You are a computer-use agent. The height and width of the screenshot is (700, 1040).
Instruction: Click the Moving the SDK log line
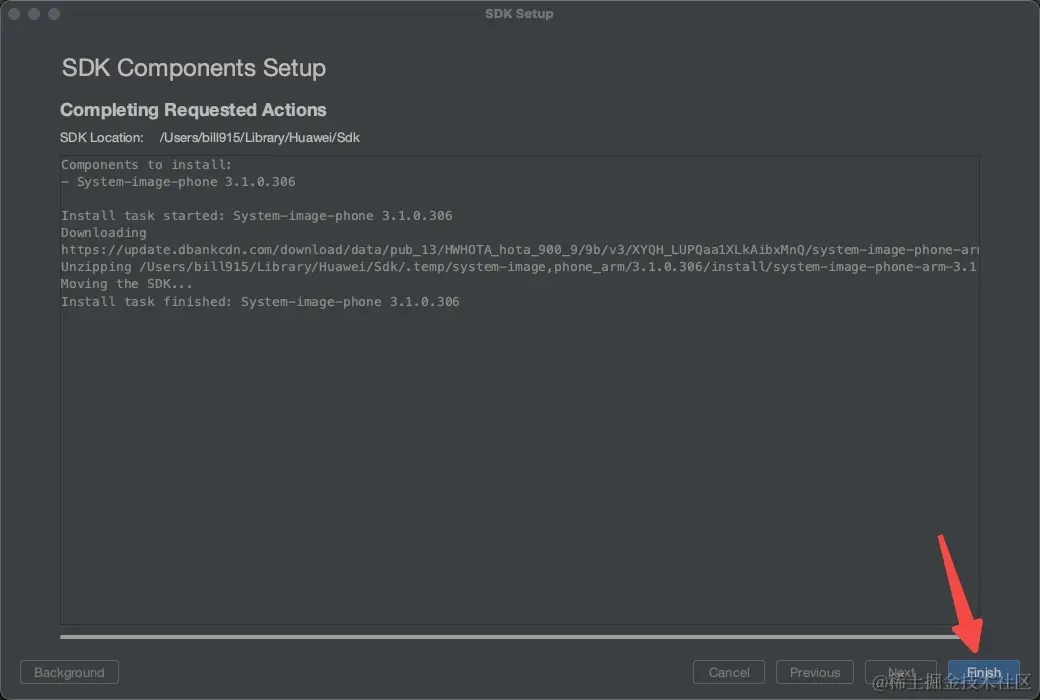pyautogui.click(x=127, y=284)
